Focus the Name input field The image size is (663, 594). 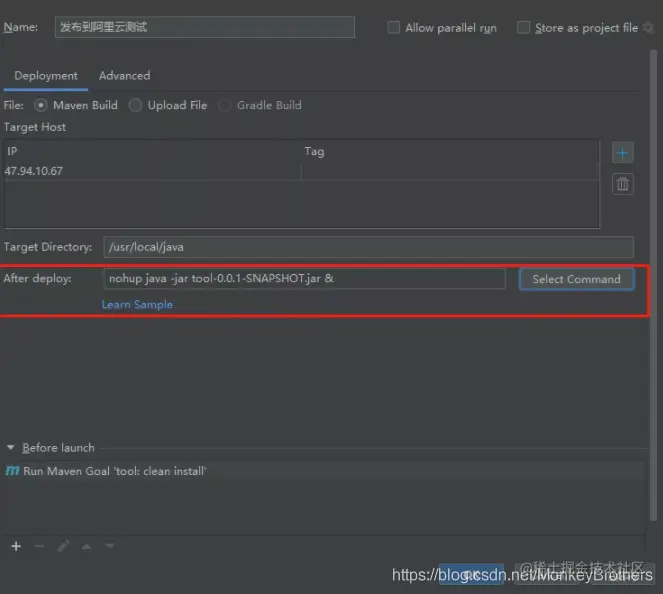tap(205, 27)
